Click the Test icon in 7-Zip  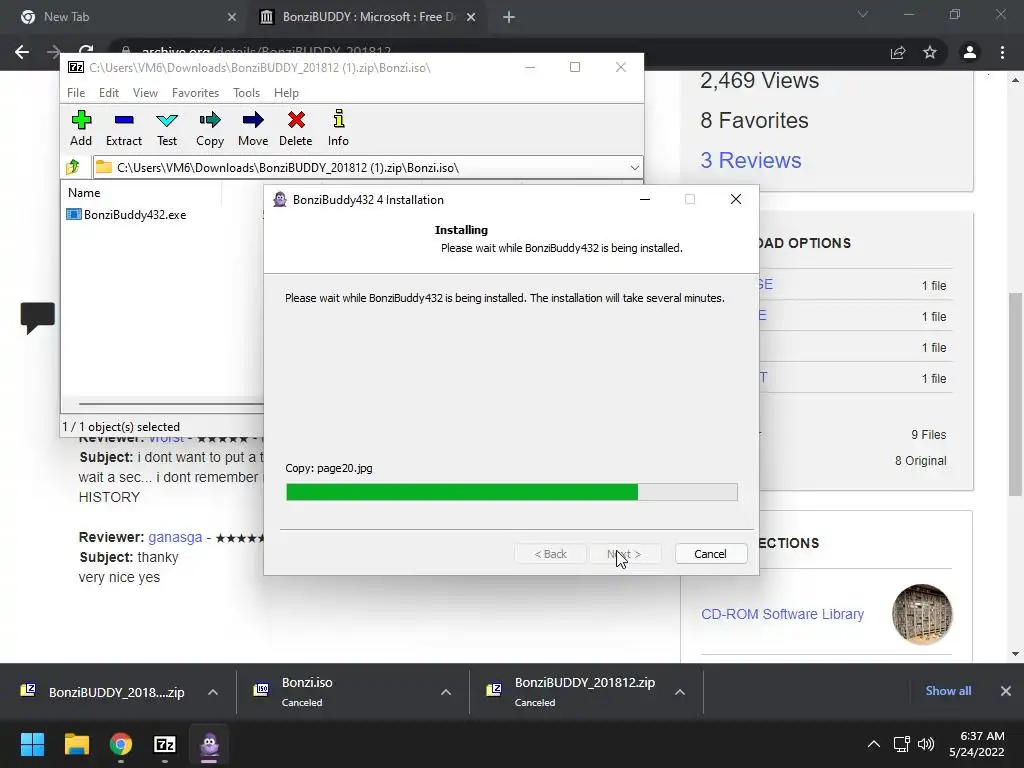tap(167, 129)
